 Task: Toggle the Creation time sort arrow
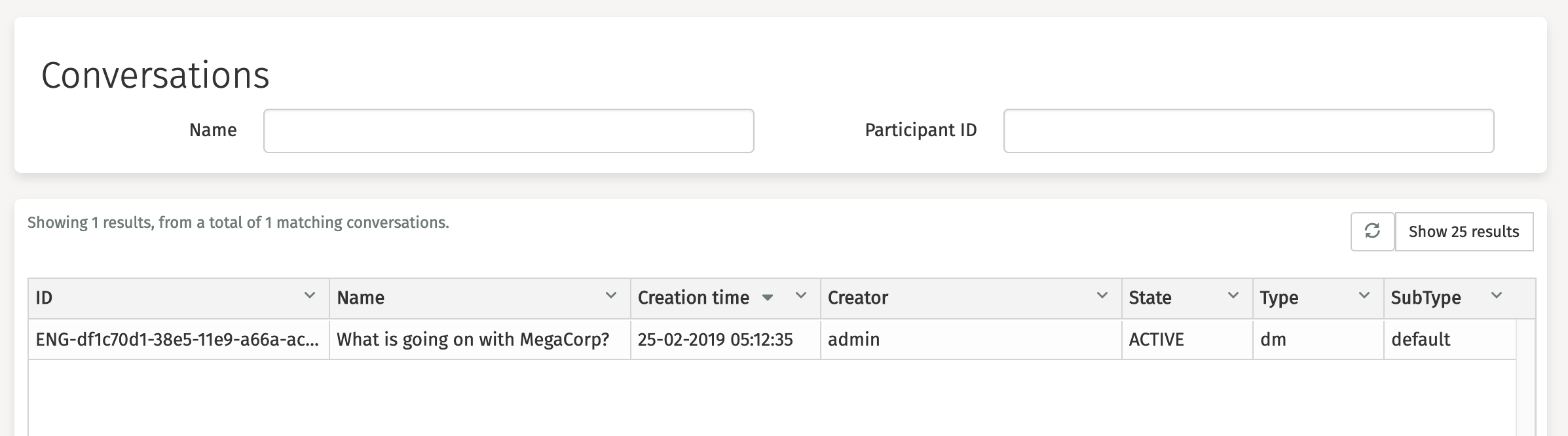[768, 298]
